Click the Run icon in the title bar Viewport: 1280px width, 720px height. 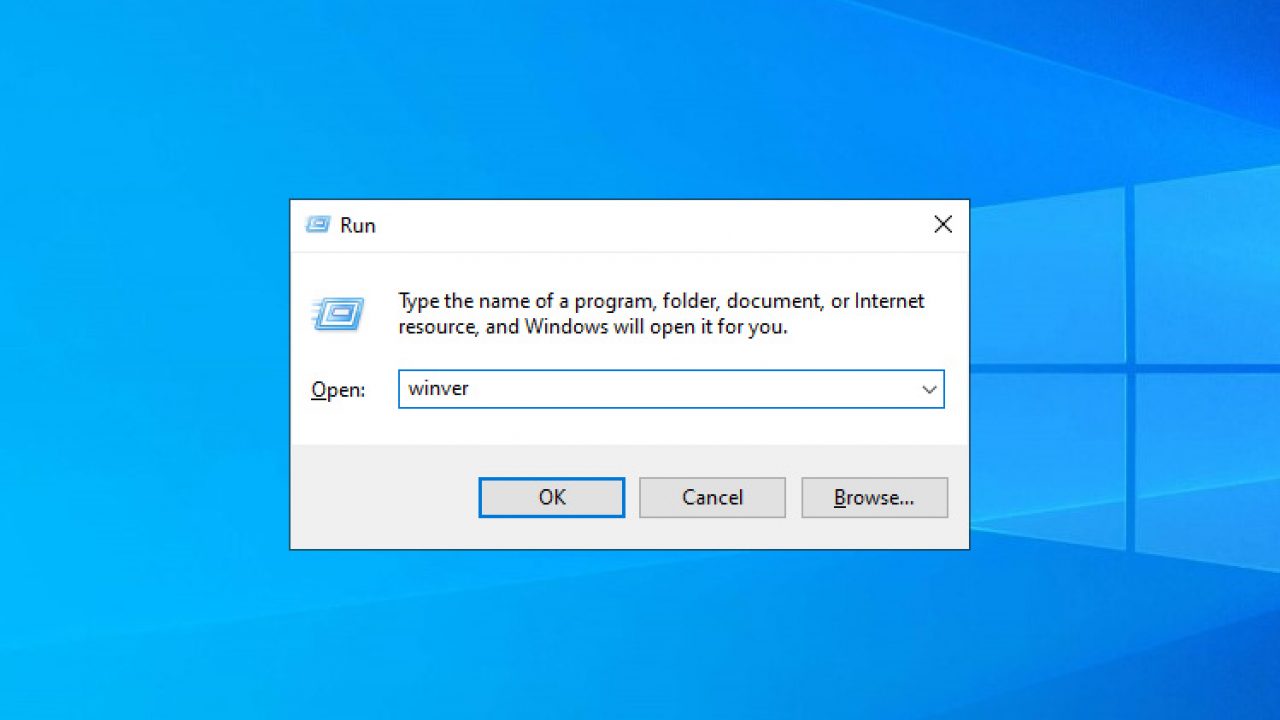coord(318,225)
